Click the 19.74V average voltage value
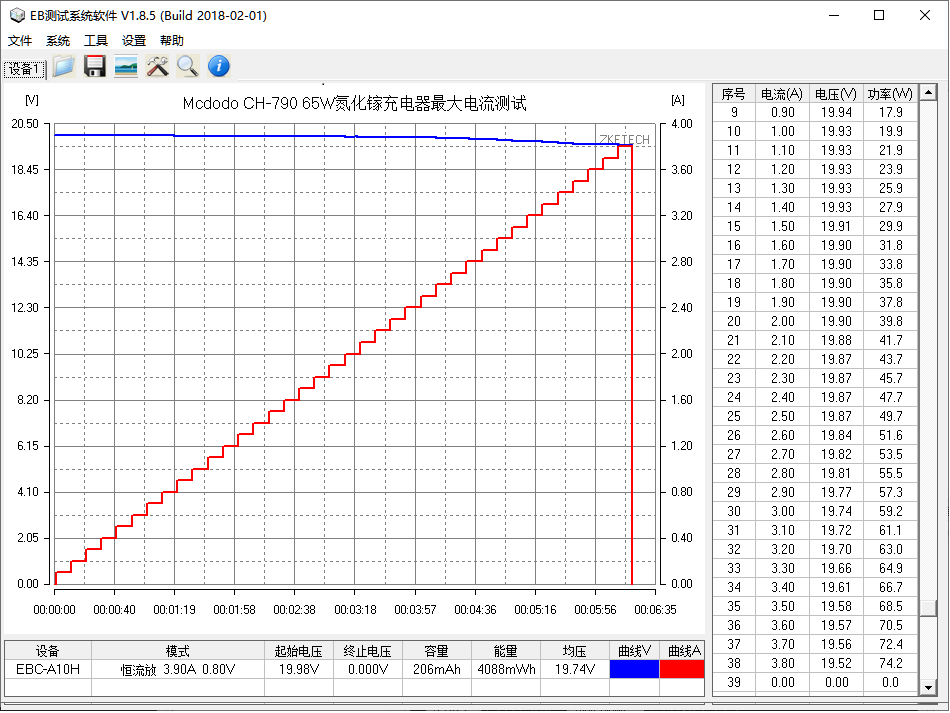The image size is (950, 713). coord(575,669)
